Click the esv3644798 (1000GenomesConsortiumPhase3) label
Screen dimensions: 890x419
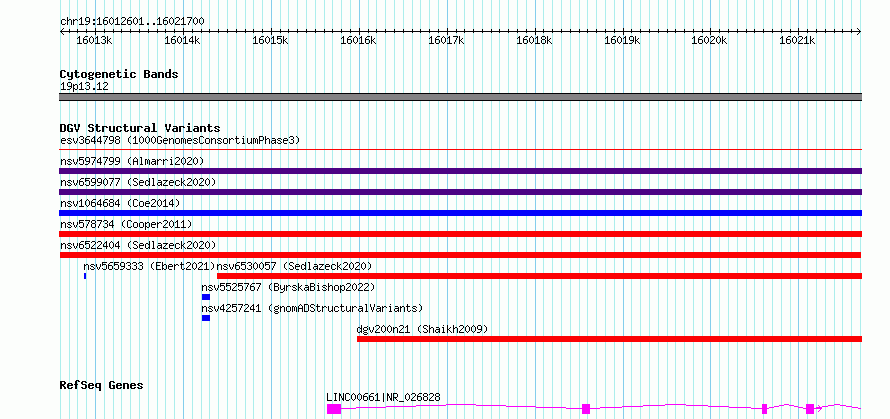click(x=180, y=140)
